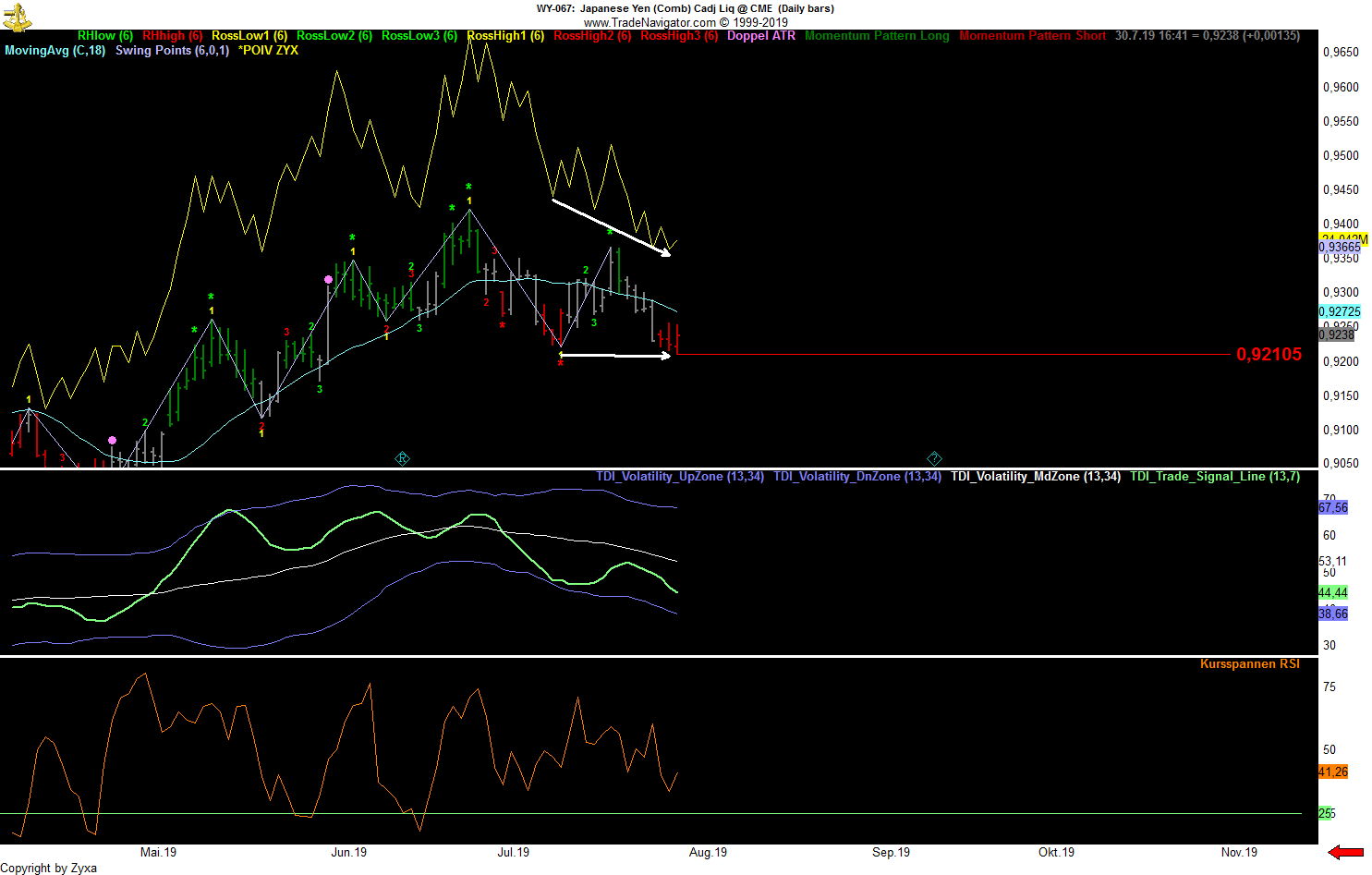Click the Momentum Pattern Long label
Viewport: 1372px width, 875px height.
(x=877, y=36)
